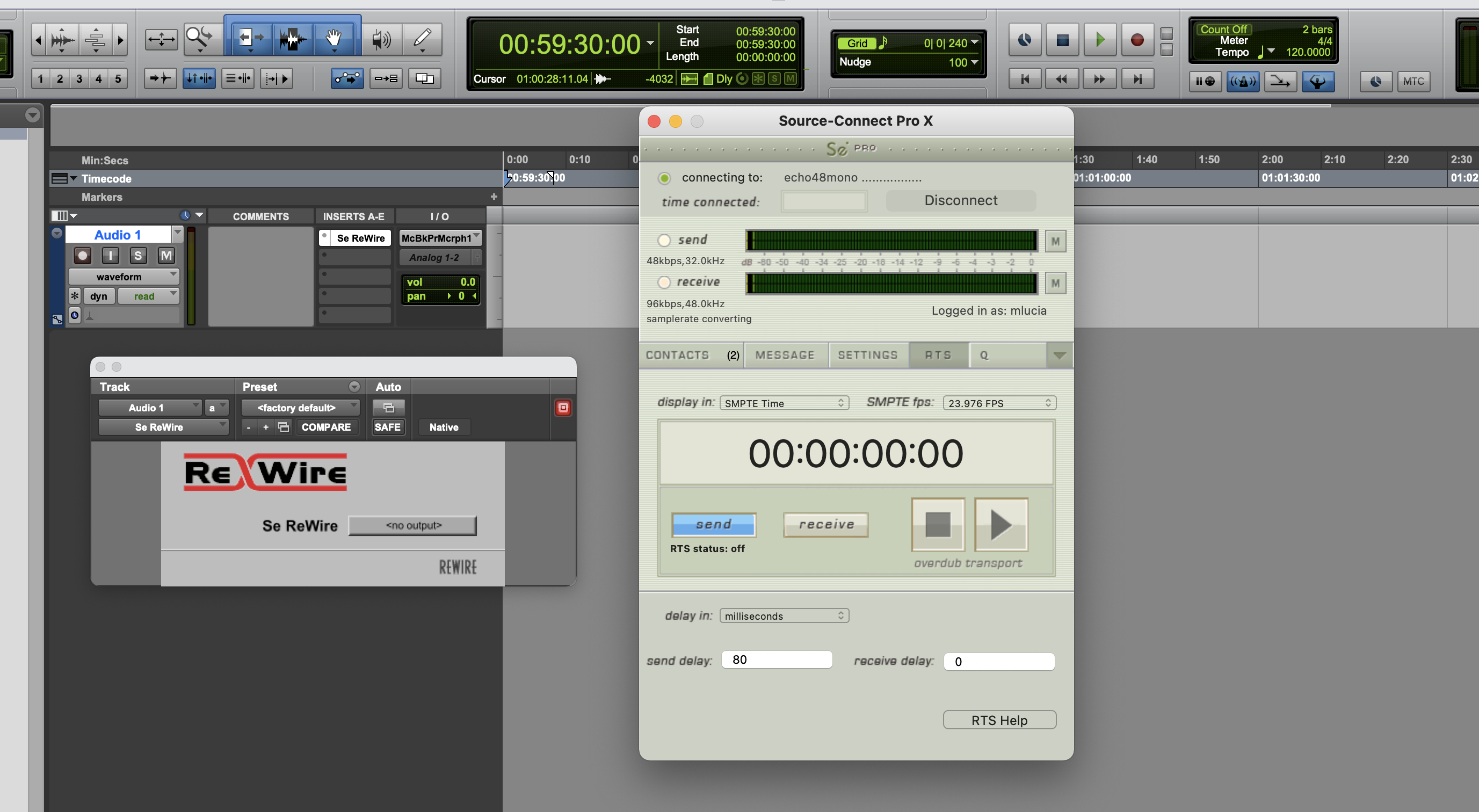Select the Pencil tool
Image resolution: width=1479 pixels, height=812 pixels.
(423, 39)
